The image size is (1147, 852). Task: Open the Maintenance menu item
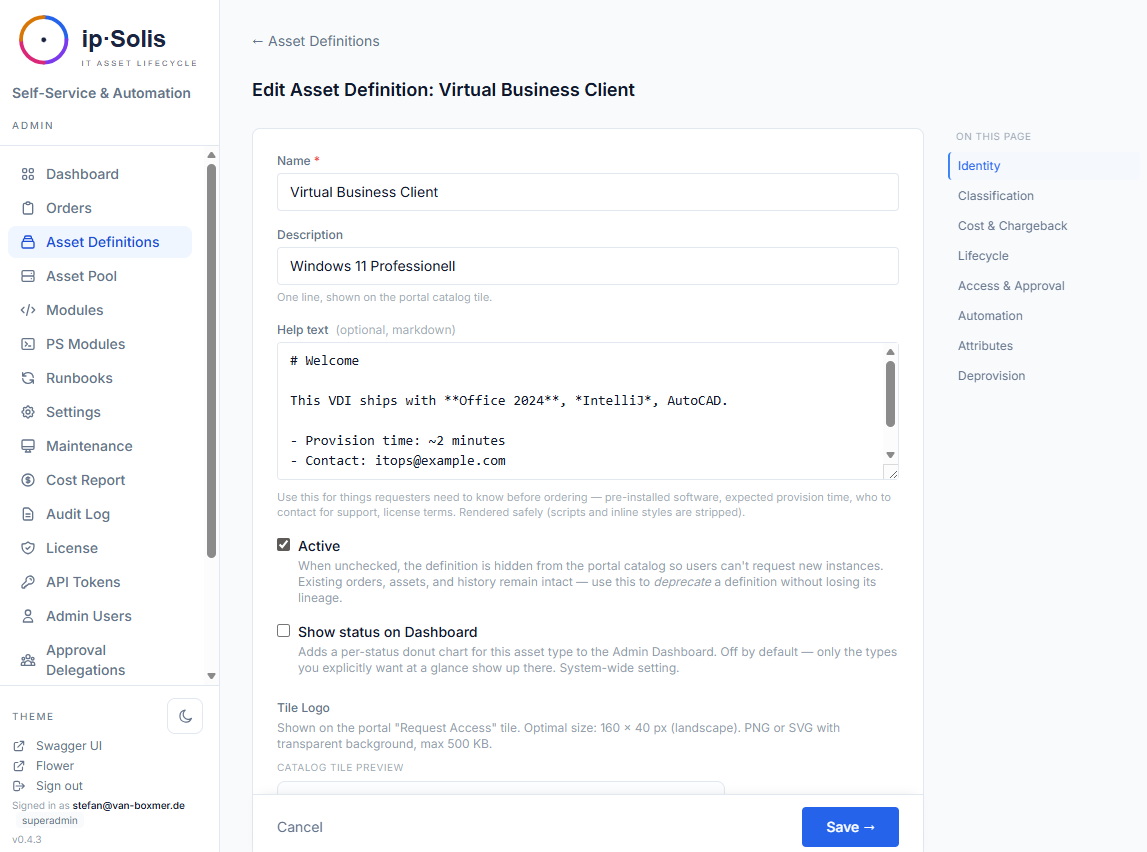pos(100,446)
